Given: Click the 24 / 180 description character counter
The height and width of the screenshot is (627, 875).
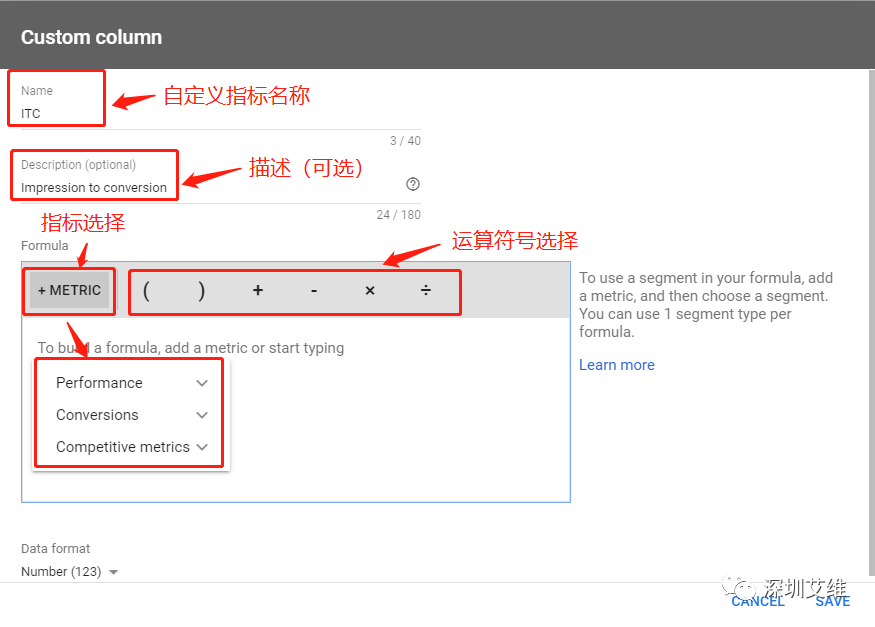Looking at the screenshot, I should [398, 215].
